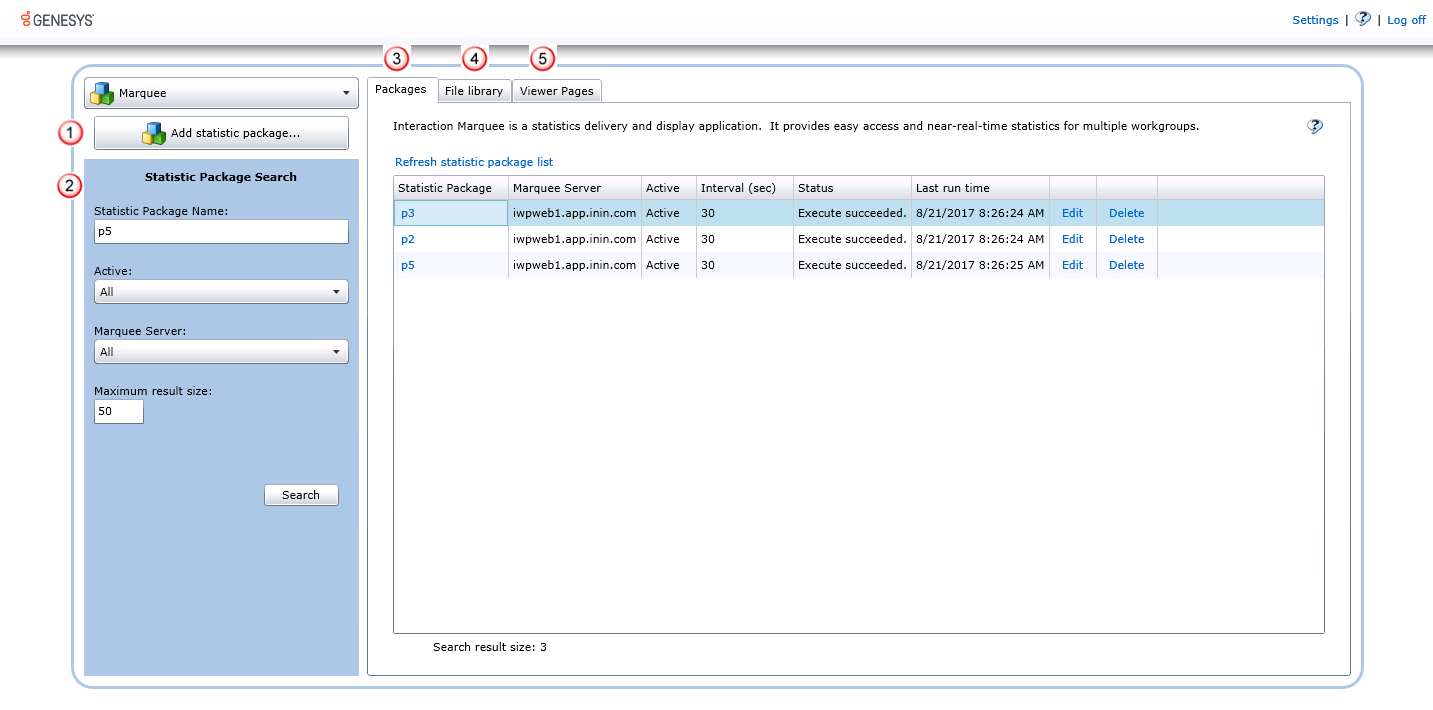Expand the Marquee module dropdown
Image resolution: width=1433 pixels, height=710 pixels.
point(346,94)
